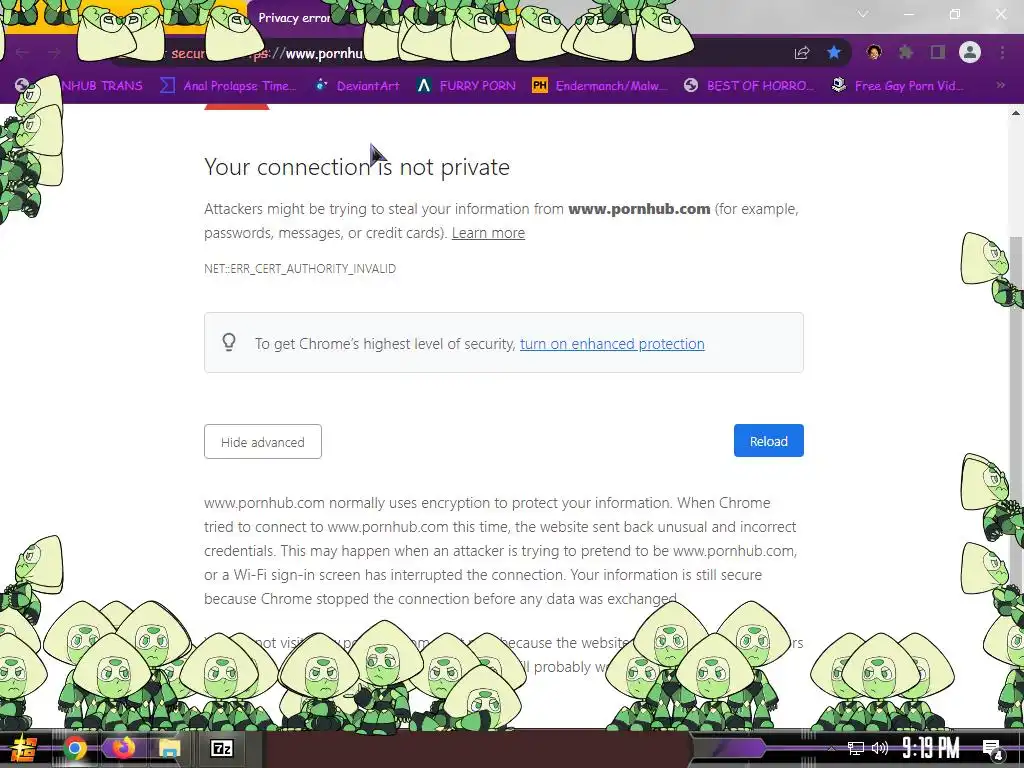Open the Endermanch/Malw bookmark
This screenshot has height=768, width=1024.
[600, 86]
